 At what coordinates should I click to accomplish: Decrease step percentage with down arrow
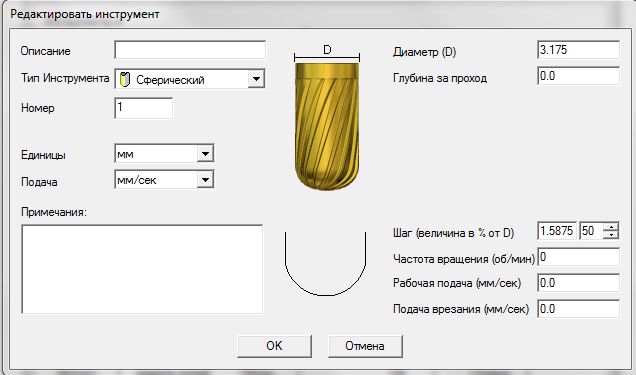pos(611,235)
